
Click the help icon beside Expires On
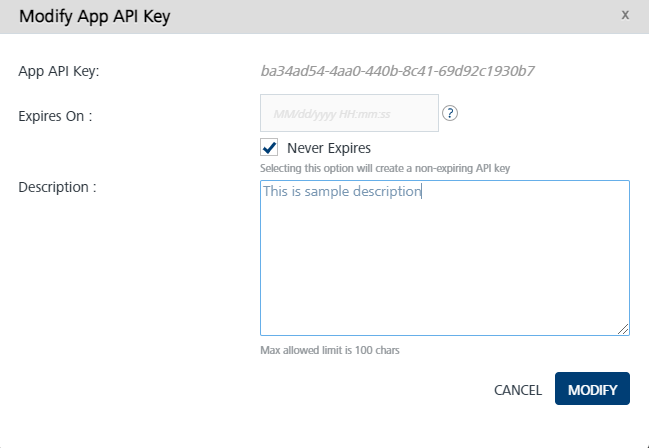coord(450,113)
